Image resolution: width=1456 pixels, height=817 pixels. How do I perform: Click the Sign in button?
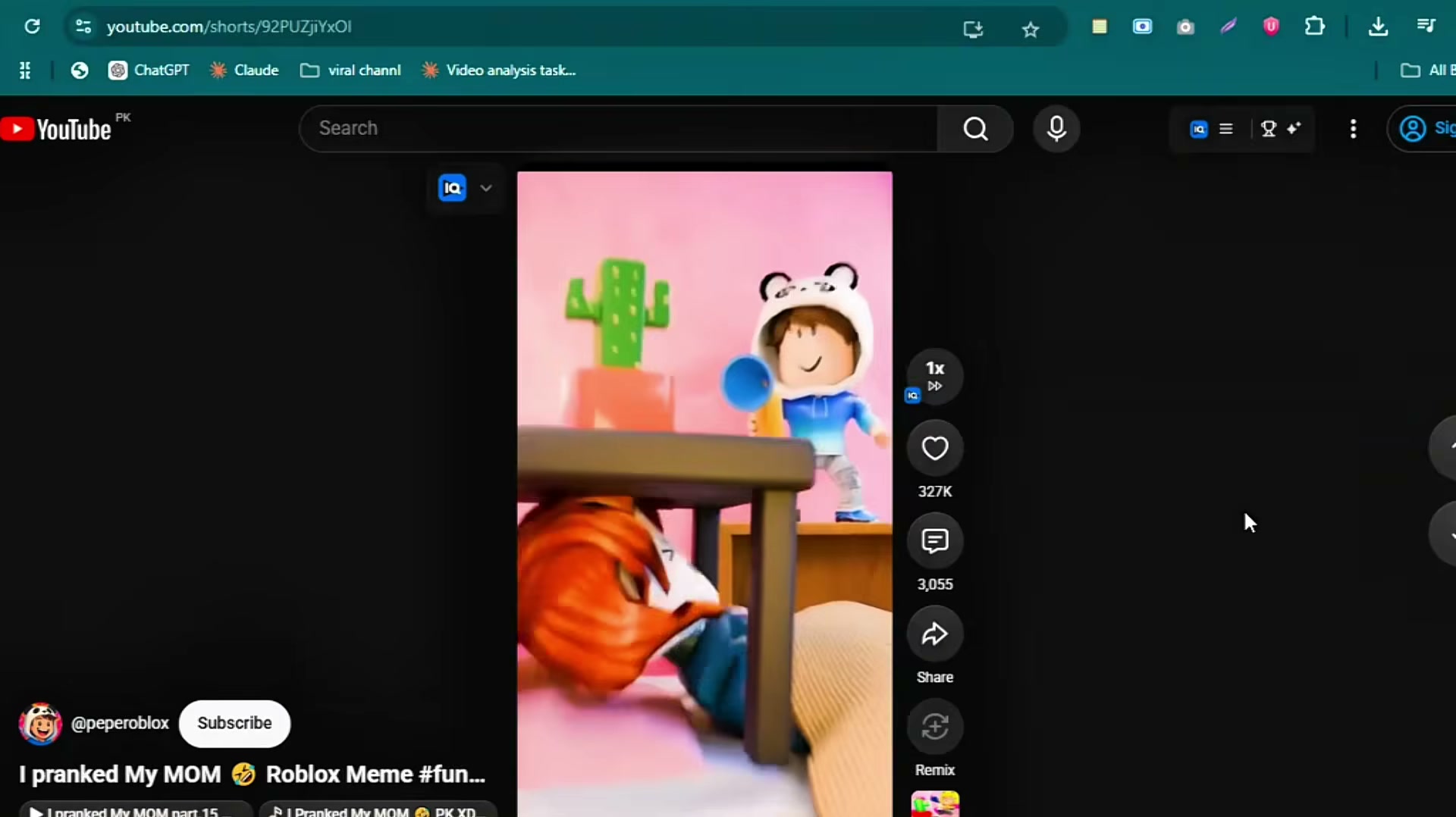1423,129
